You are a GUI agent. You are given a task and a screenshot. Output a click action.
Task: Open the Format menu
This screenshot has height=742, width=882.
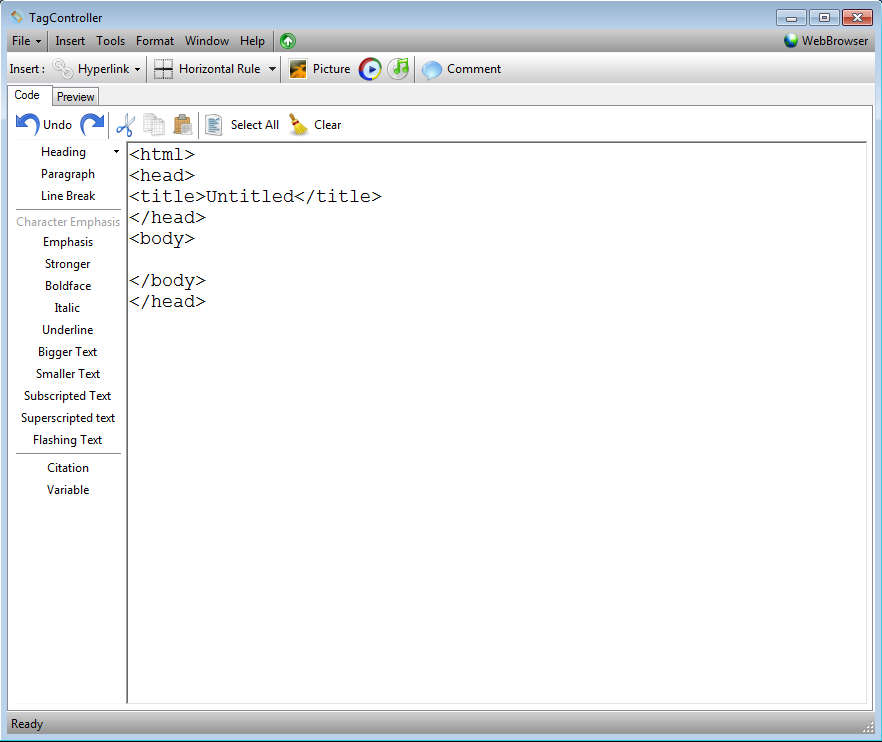pyautogui.click(x=155, y=41)
